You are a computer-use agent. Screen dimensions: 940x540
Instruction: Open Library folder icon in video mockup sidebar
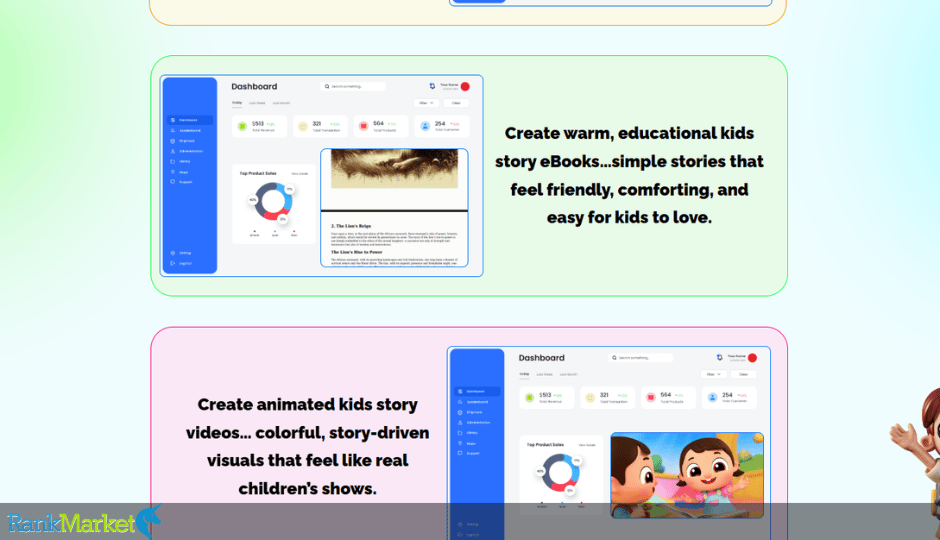click(460, 433)
